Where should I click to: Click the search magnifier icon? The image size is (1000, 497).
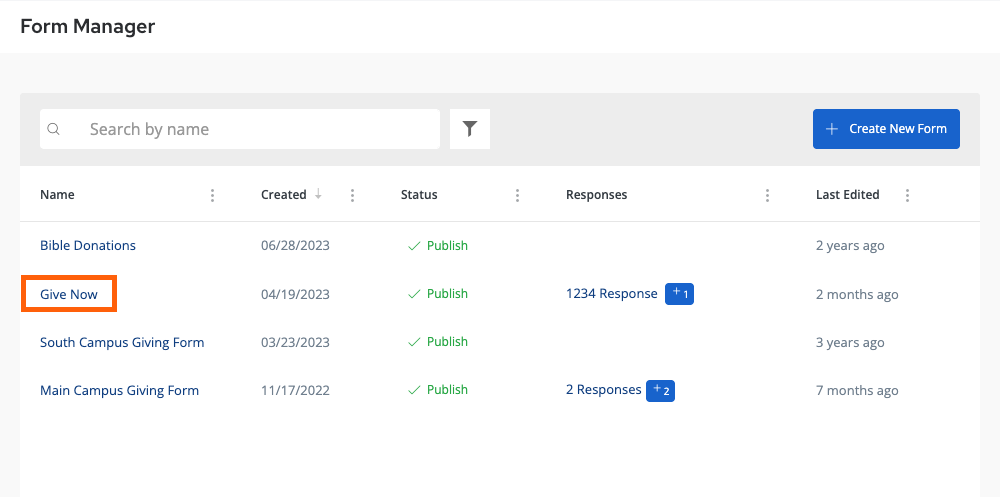click(x=54, y=129)
